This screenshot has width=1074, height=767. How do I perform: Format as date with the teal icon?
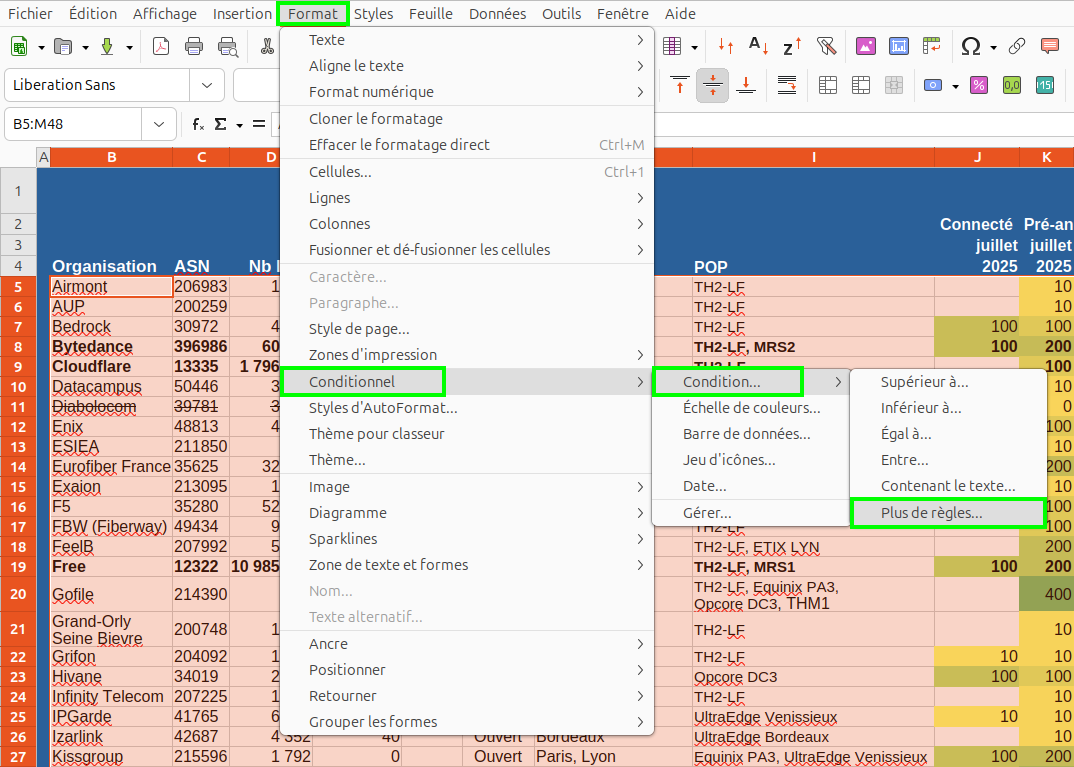1045,86
